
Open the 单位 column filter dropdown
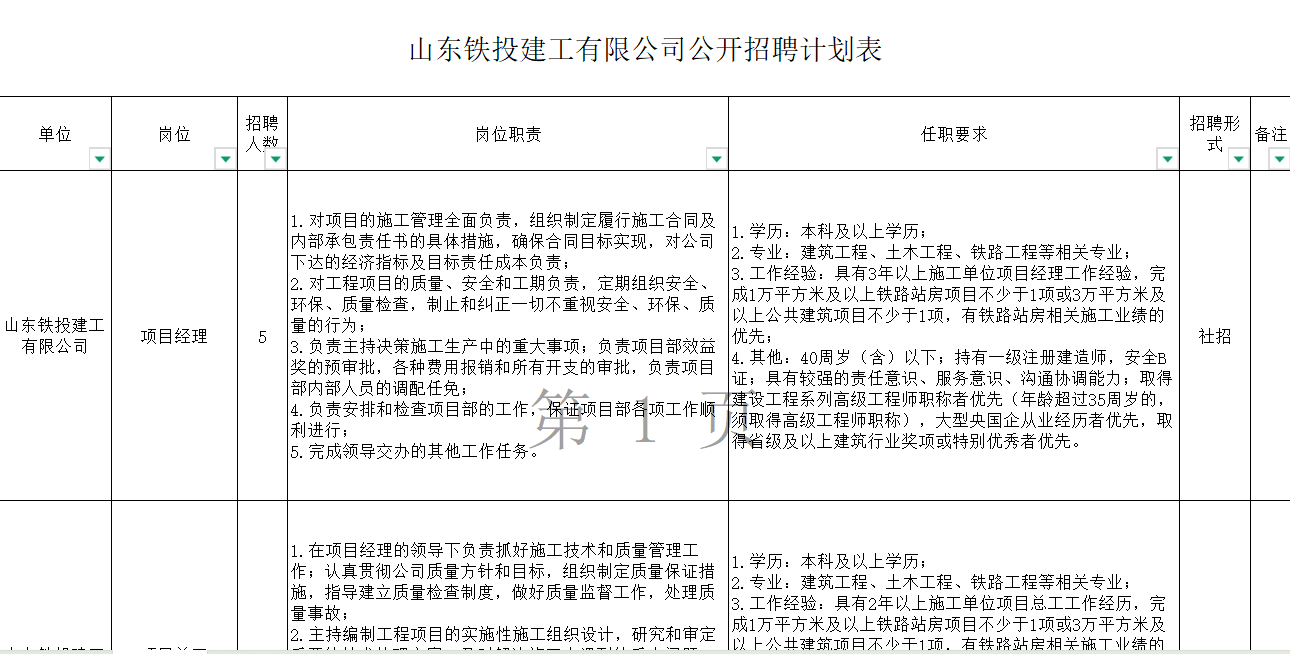(x=99, y=159)
